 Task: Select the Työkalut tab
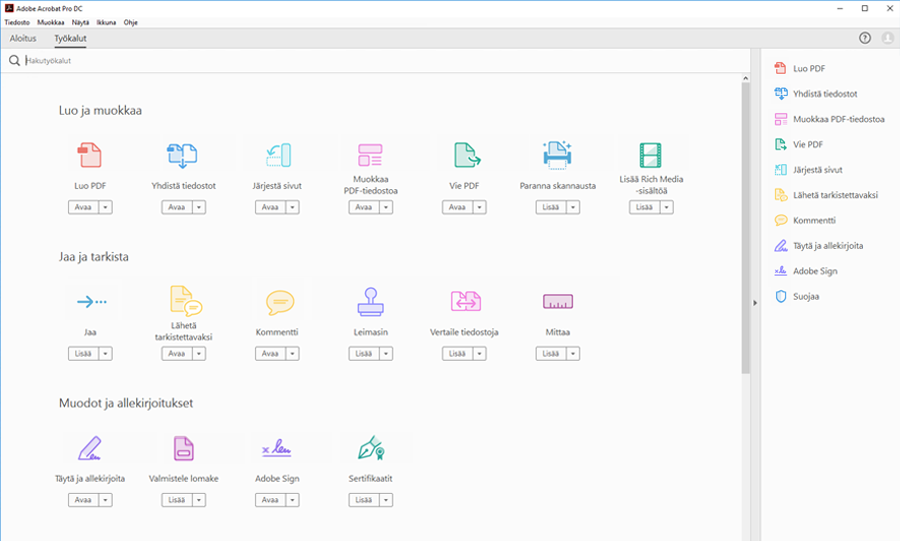tap(70, 38)
